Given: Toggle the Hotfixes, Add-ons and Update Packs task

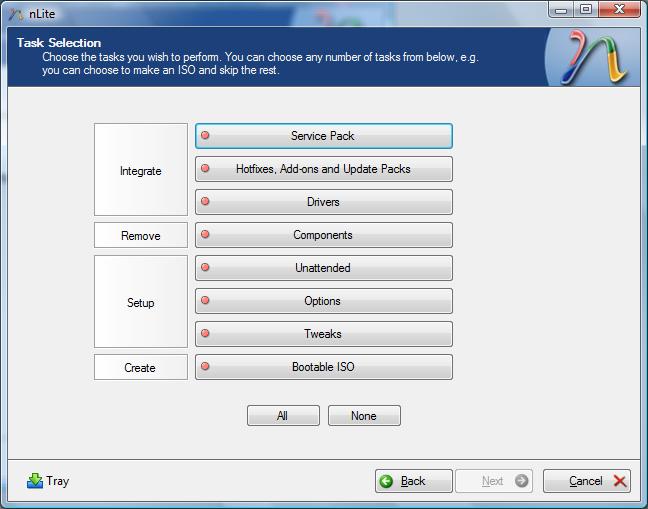Looking at the screenshot, I should point(324,169).
